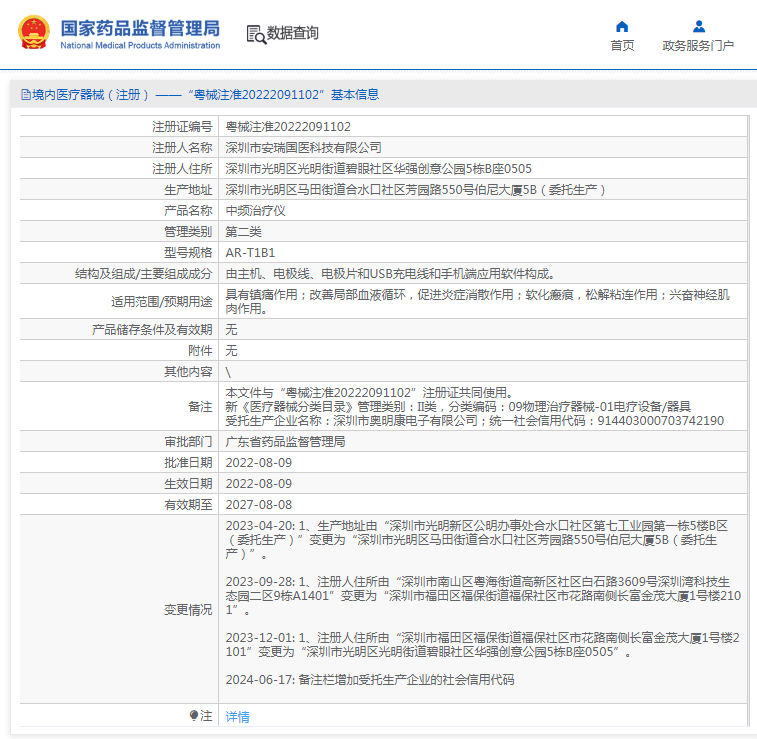Select the backslash value for 其他内容

point(228,372)
